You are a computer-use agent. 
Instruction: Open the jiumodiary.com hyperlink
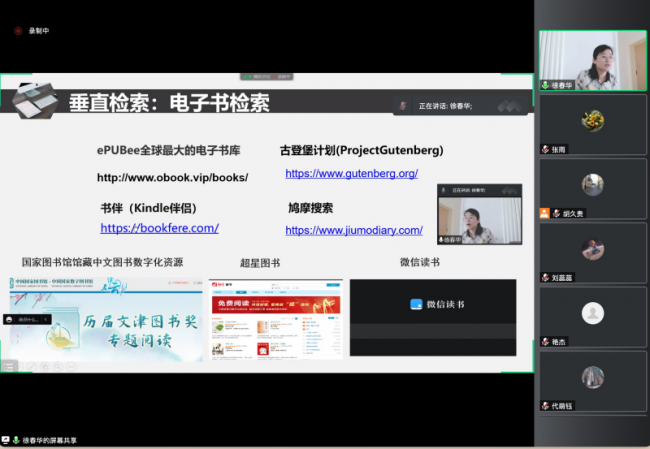tap(354, 230)
